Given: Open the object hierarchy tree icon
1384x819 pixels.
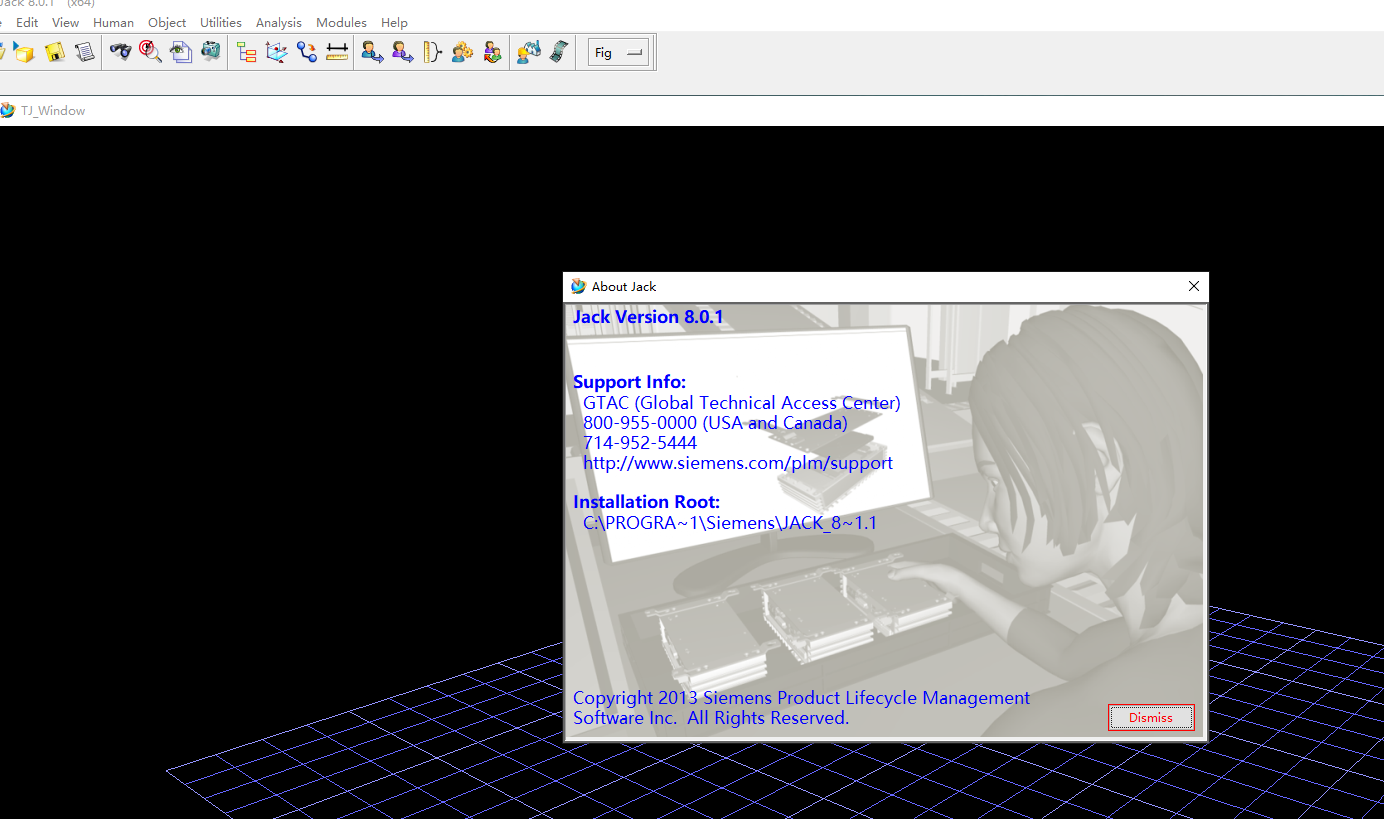Looking at the screenshot, I should tap(246, 52).
